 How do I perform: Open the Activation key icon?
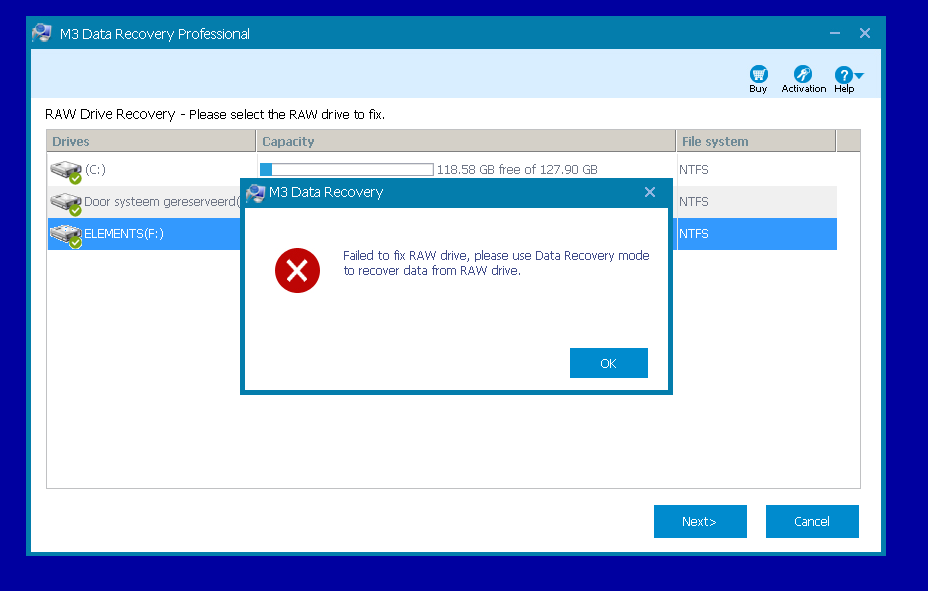tap(803, 75)
